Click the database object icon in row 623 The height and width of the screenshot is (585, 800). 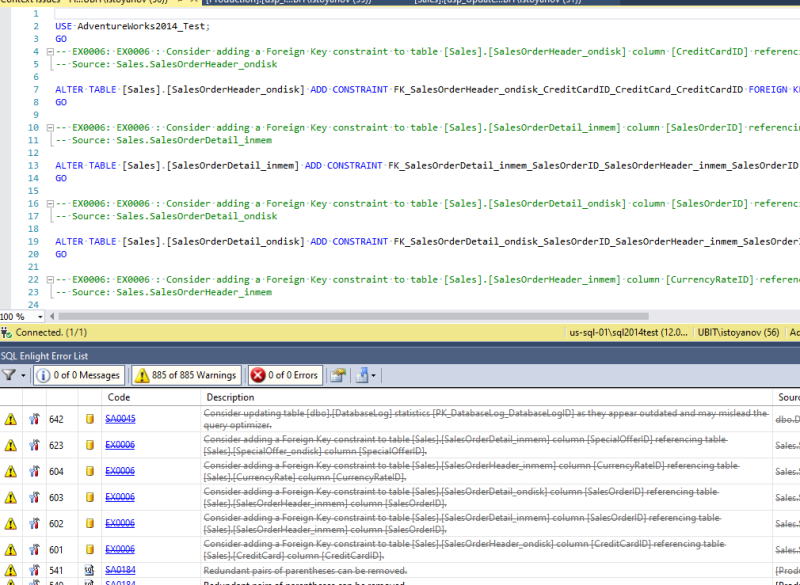[x=90, y=445]
